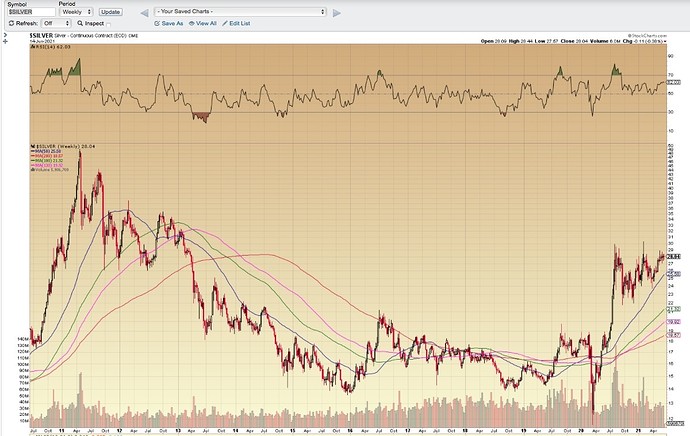Open the Refresh interval dropdown set to Off
Screen dimensions: 690x436
(56, 23)
